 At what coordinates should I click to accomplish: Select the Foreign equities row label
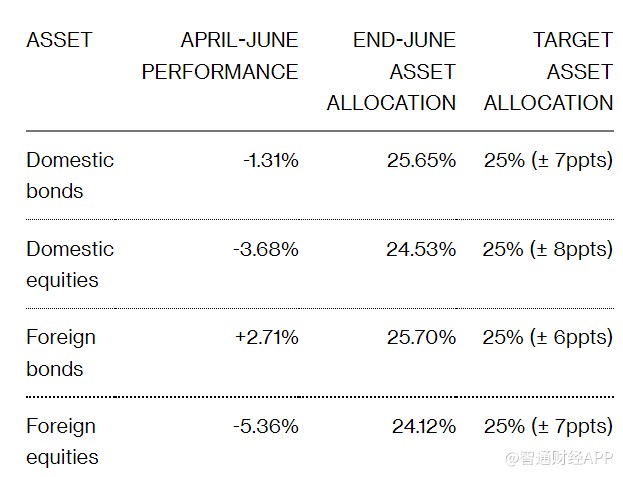63,441
